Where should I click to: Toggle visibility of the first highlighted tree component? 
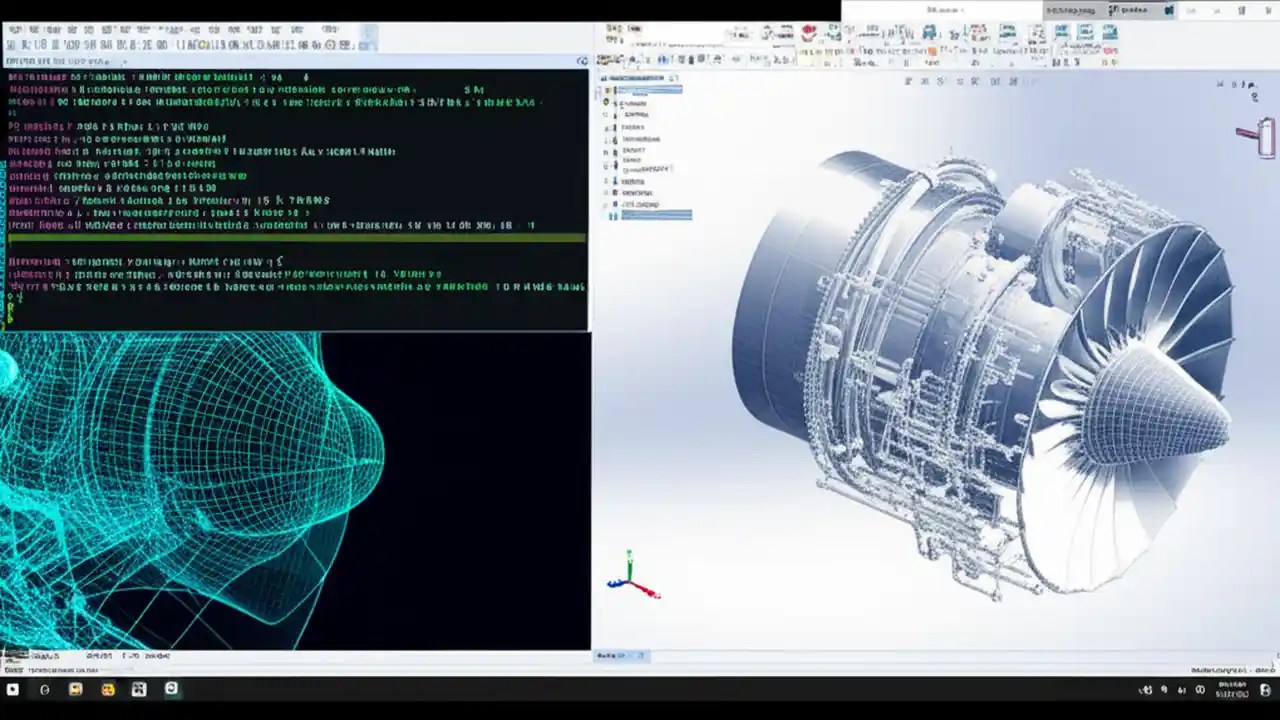click(x=610, y=89)
